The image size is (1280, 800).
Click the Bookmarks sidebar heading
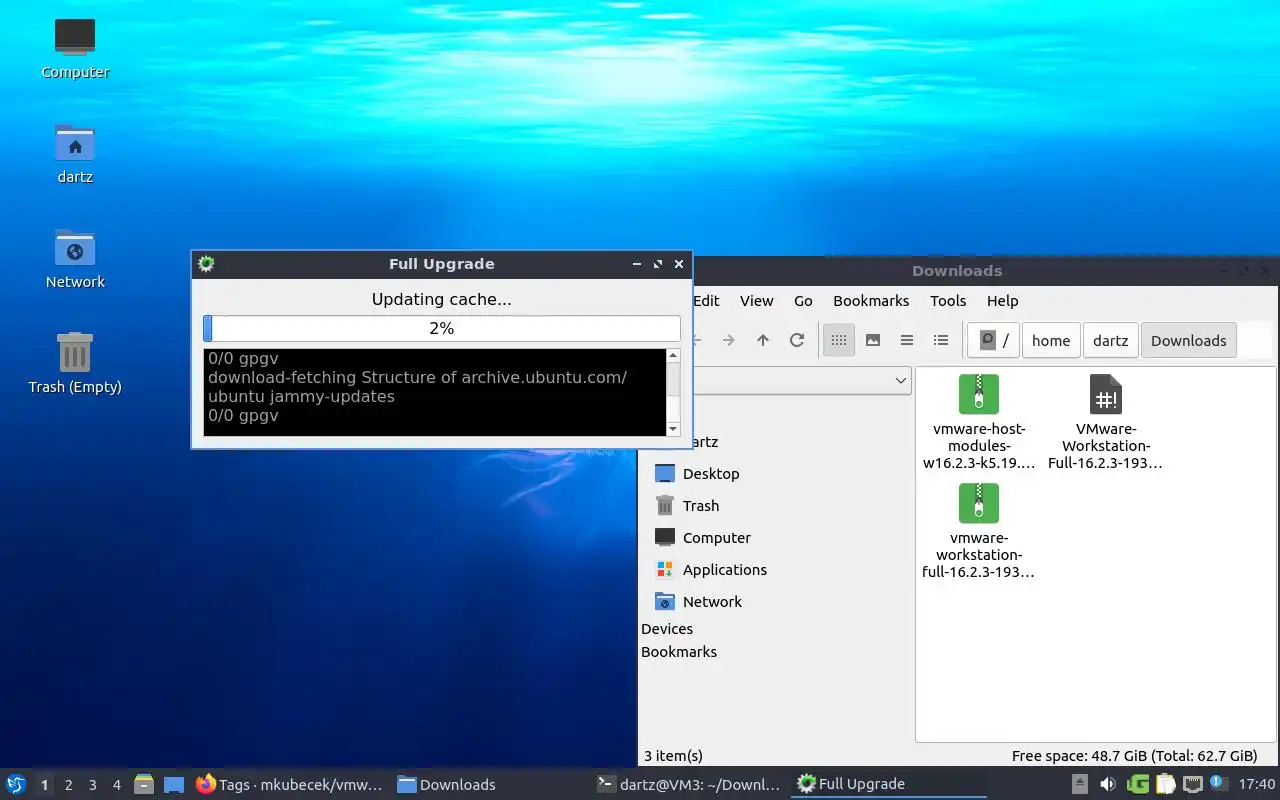click(x=679, y=652)
